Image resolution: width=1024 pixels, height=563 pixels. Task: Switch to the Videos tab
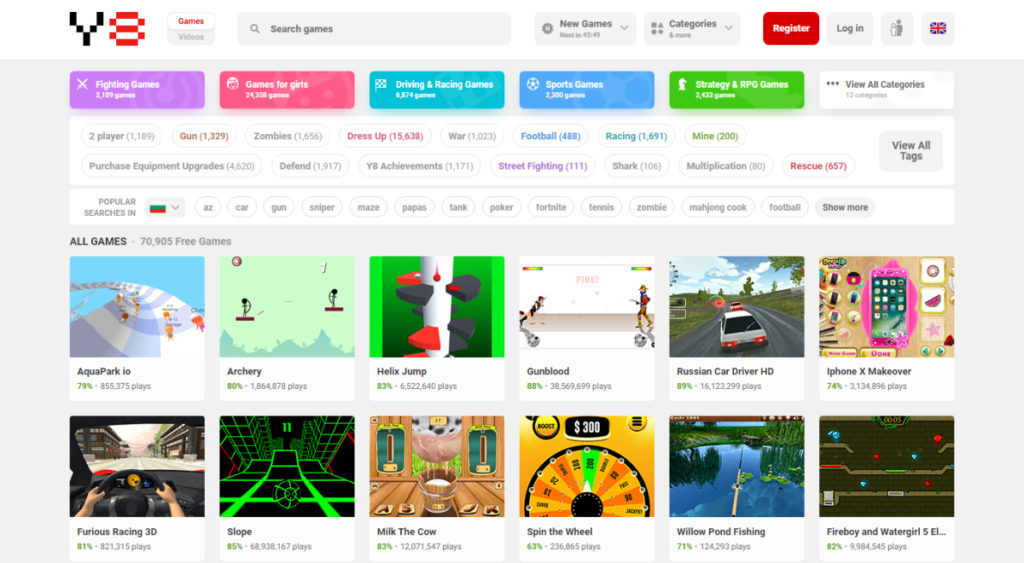pyautogui.click(x=191, y=37)
